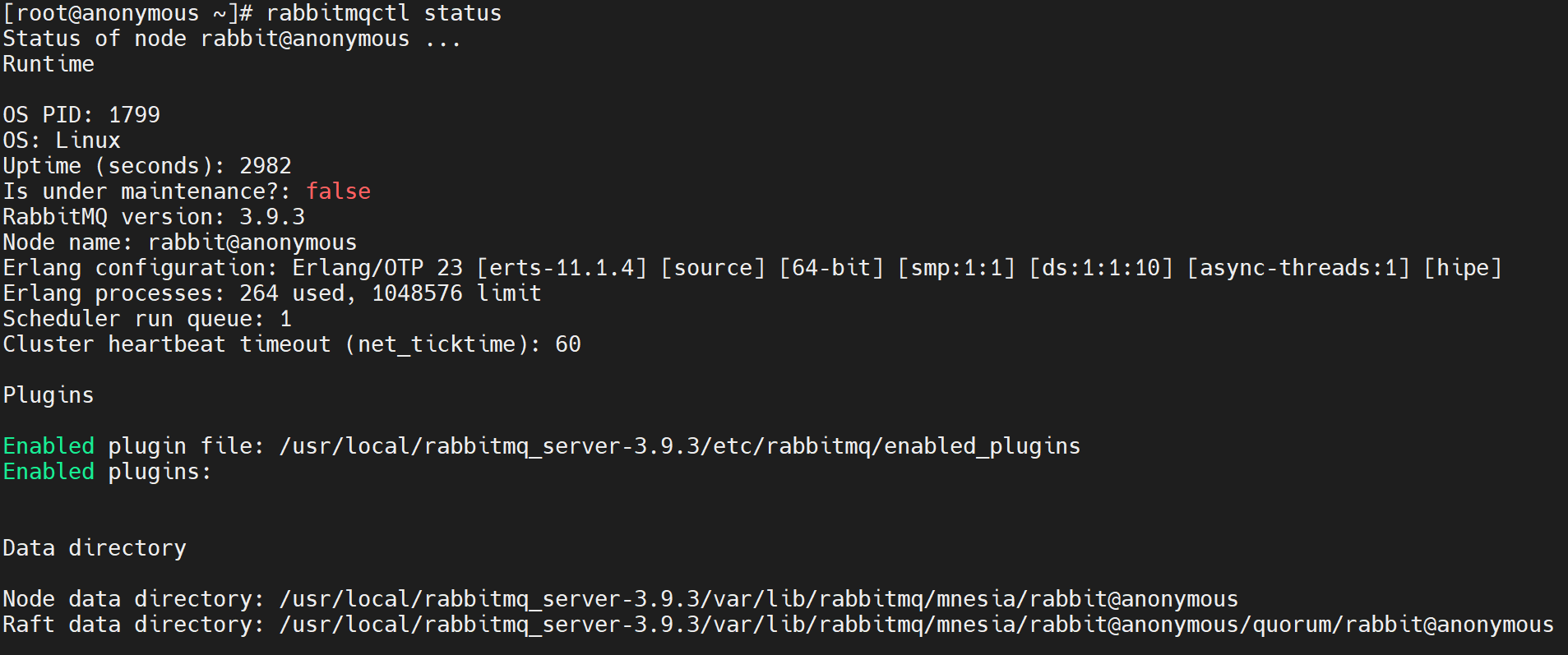Image resolution: width=1568 pixels, height=655 pixels.
Task: Click the 'Runtime' section heading
Action: click(48, 64)
